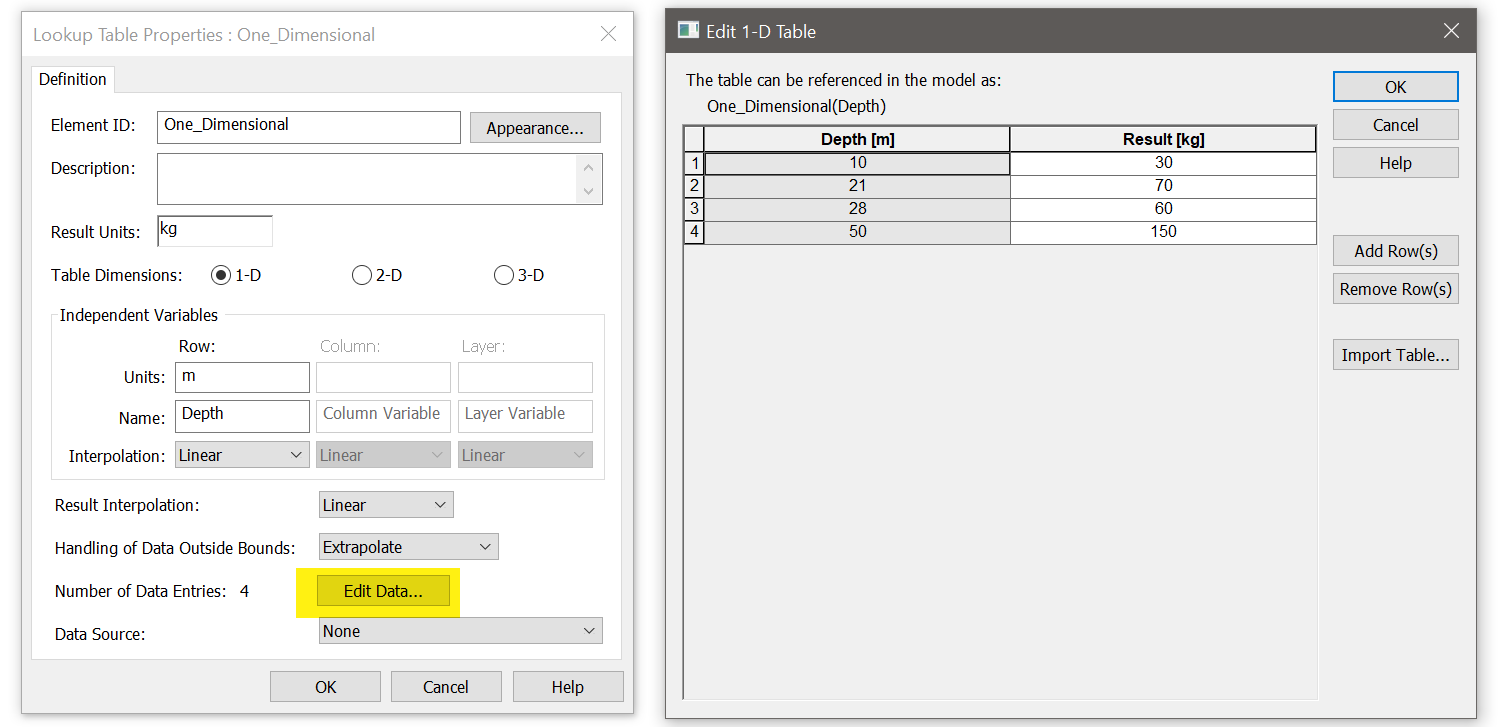The width and height of the screenshot is (1501, 727).
Task: Click the Import Table... button
Action: [1396, 355]
